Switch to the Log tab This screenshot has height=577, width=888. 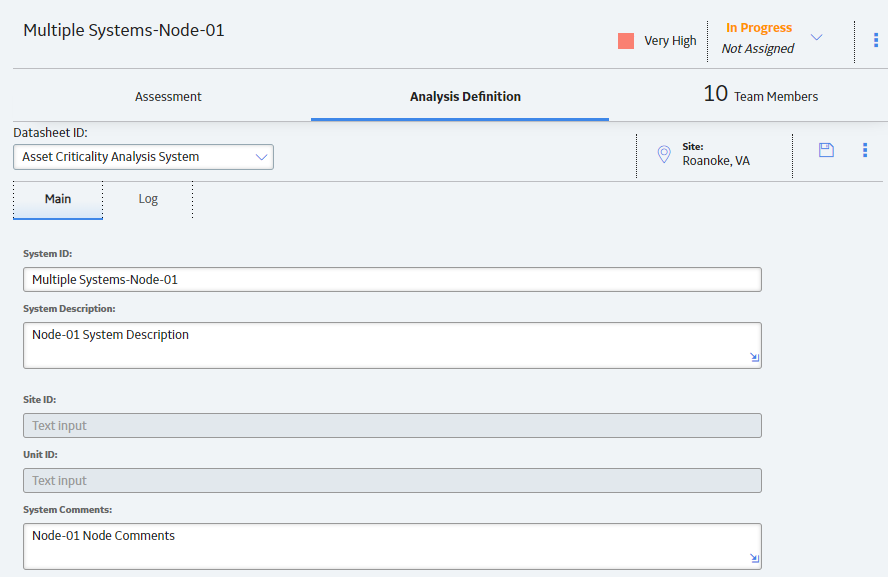[x=148, y=199]
